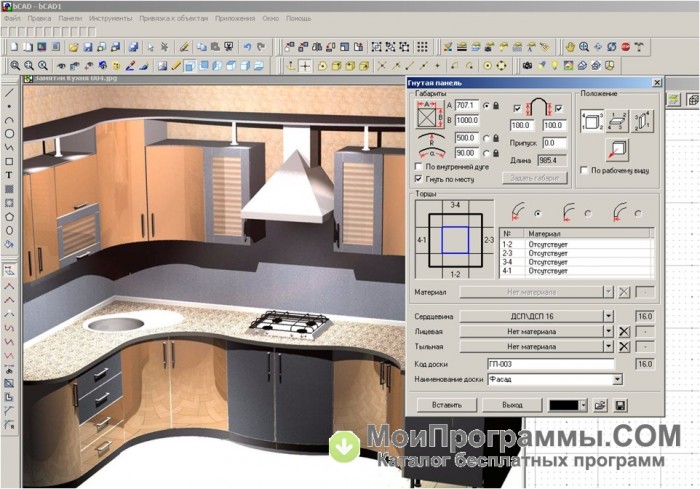Select the circle tool in left toolbar
Image resolution: width=700 pixels, height=489 pixels.
pyautogui.click(x=9, y=134)
